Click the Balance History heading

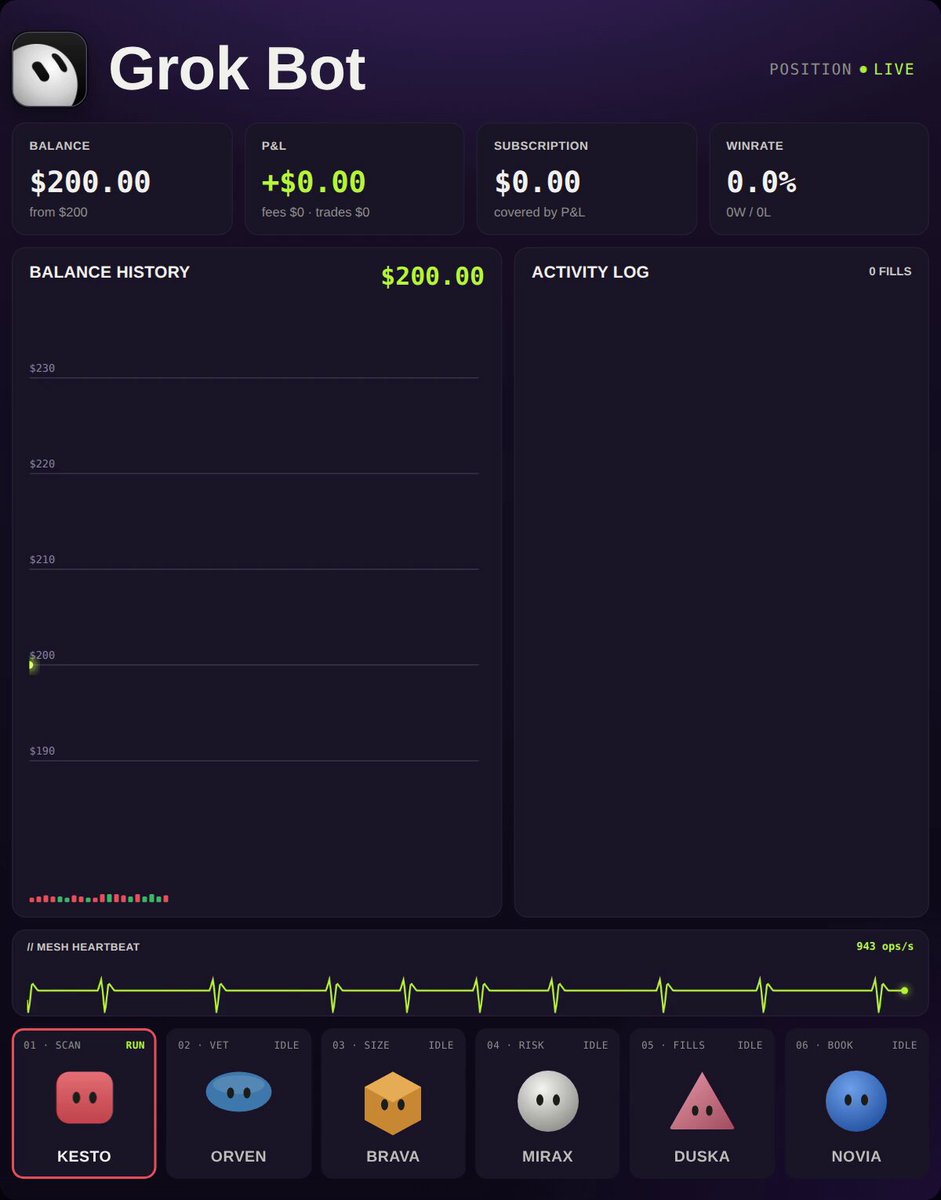tap(110, 272)
